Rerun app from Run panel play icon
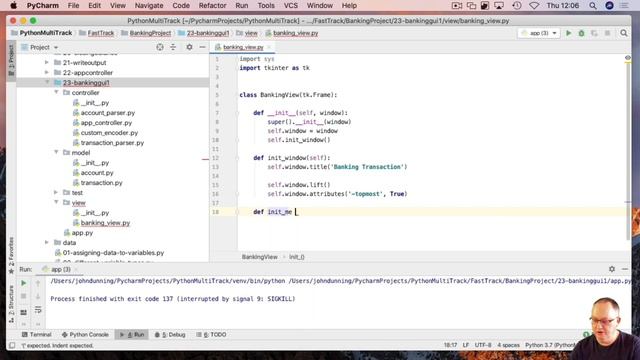The image size is (640, 360). (24, 283)
